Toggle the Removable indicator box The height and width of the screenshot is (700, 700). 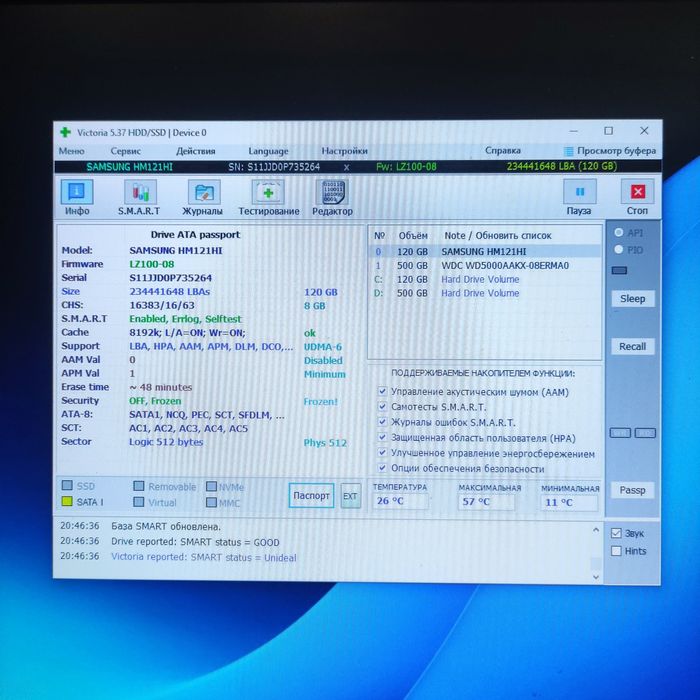point(139,486)
